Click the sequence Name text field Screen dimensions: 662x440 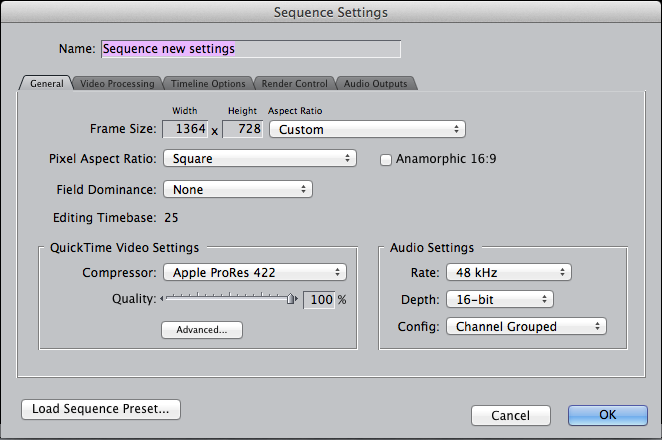pyautogui.click(x=250, y=48)
